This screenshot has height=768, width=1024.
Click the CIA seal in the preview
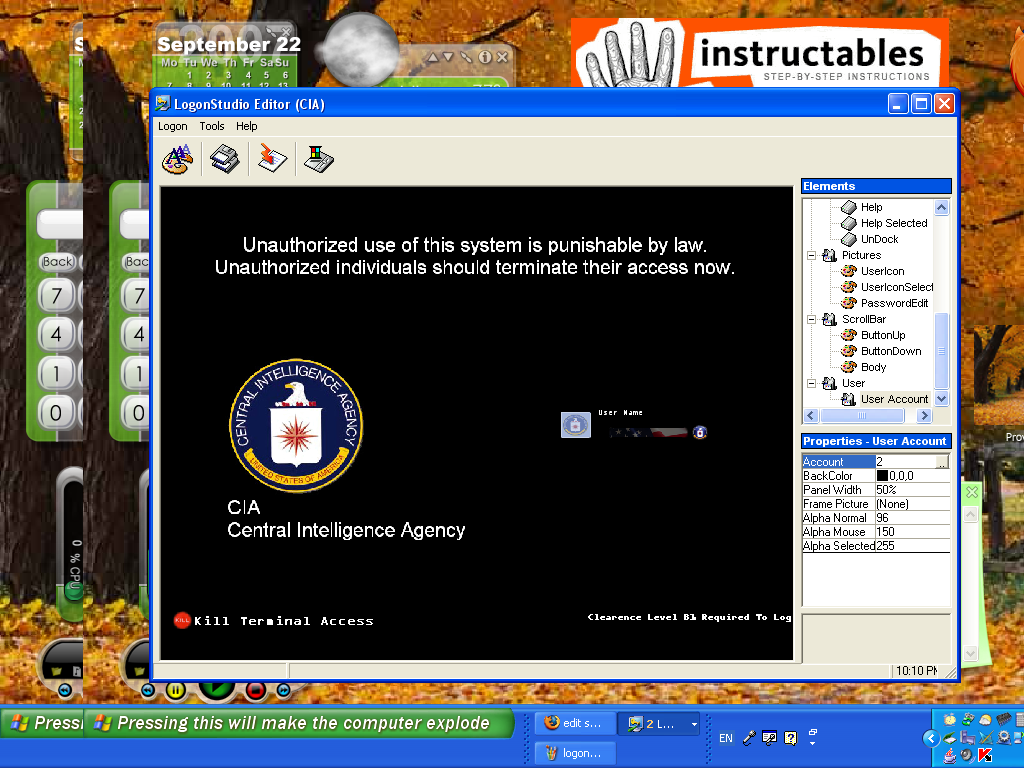click(x=296, y=425)
